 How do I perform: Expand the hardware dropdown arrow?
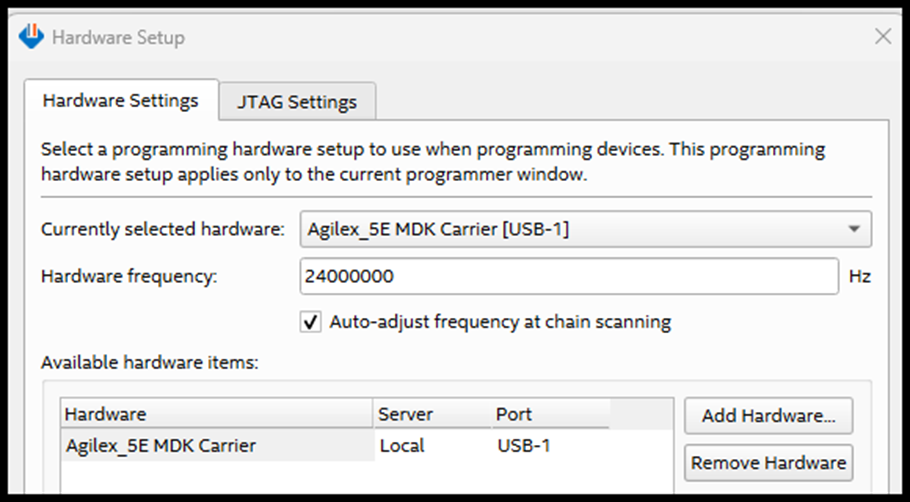click(853, 229)
